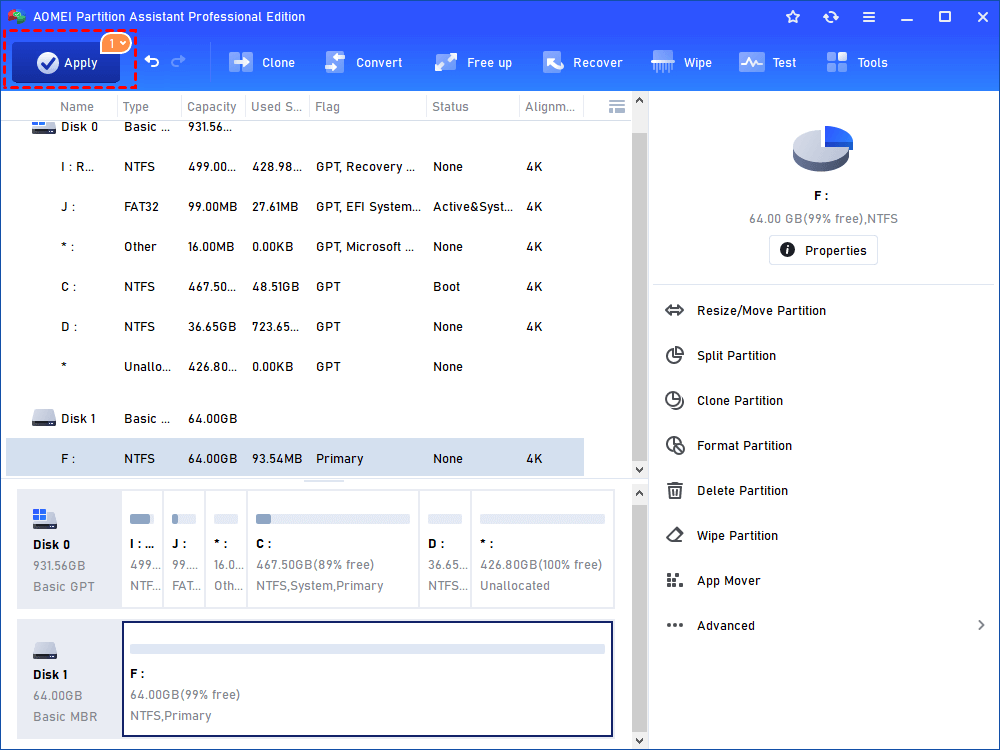Click Disk 0 icon in disk map
The width and height of the screenshot is (1000, 750).
pos(45,519)
